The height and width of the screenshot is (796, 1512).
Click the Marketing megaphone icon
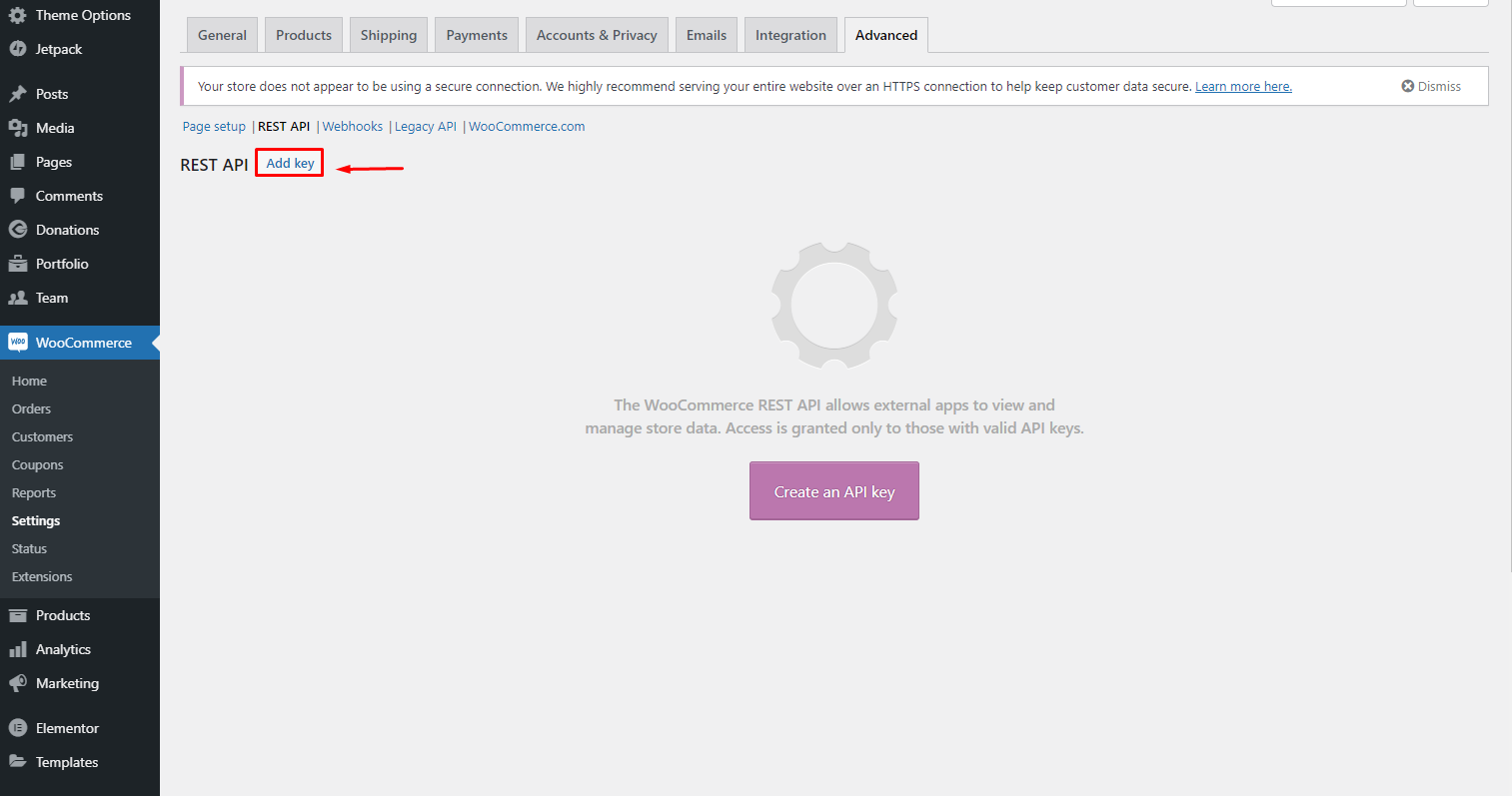coord(17,683)
